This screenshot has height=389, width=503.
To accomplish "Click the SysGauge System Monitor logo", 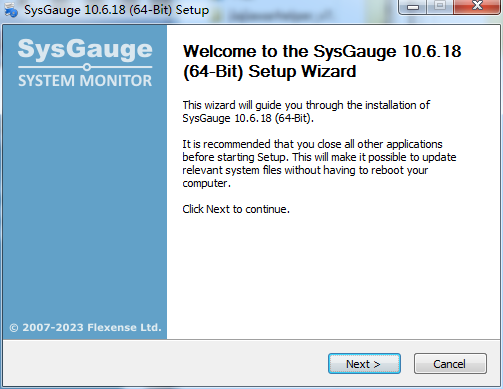I will 85,62.
